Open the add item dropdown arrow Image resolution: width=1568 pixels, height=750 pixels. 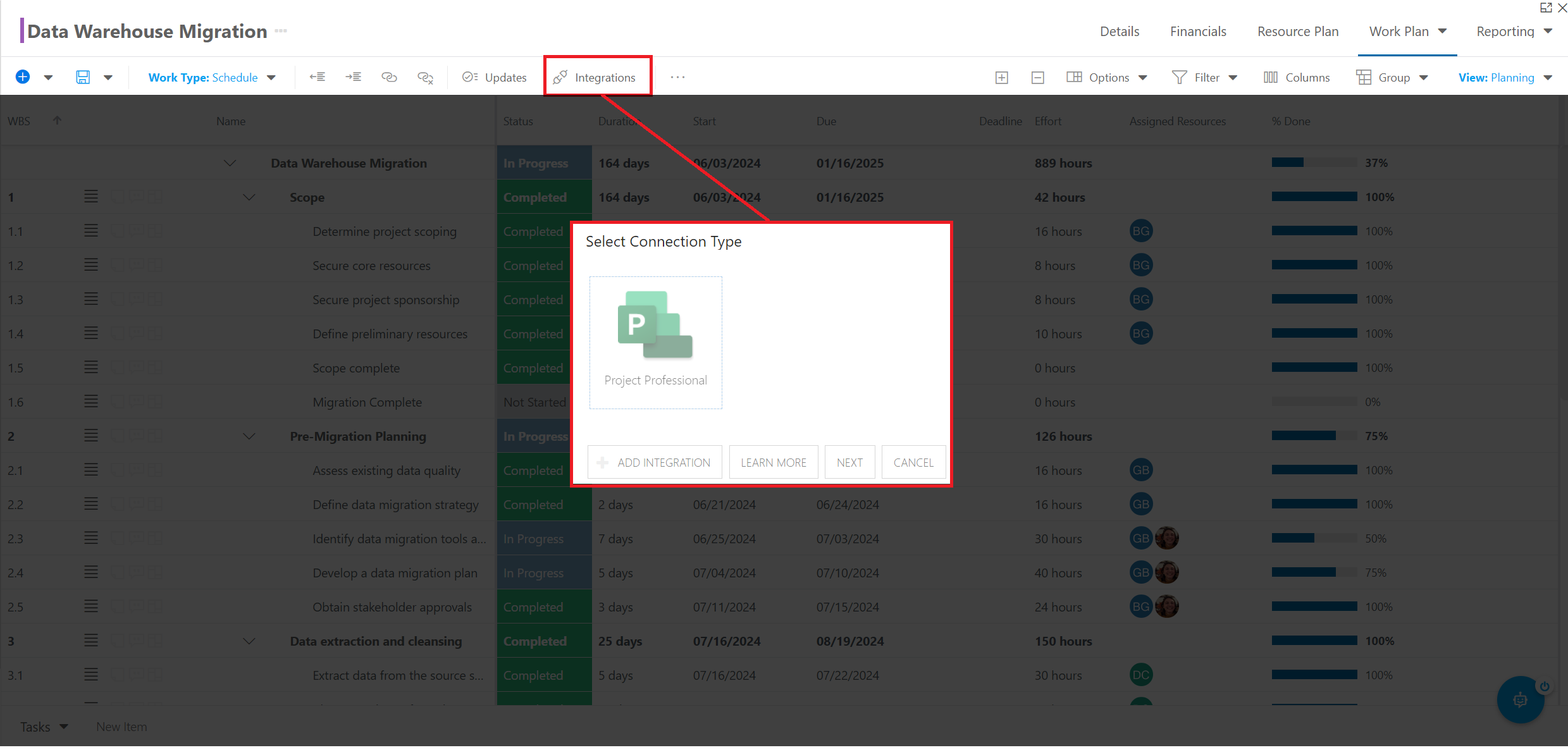(48, 78)
